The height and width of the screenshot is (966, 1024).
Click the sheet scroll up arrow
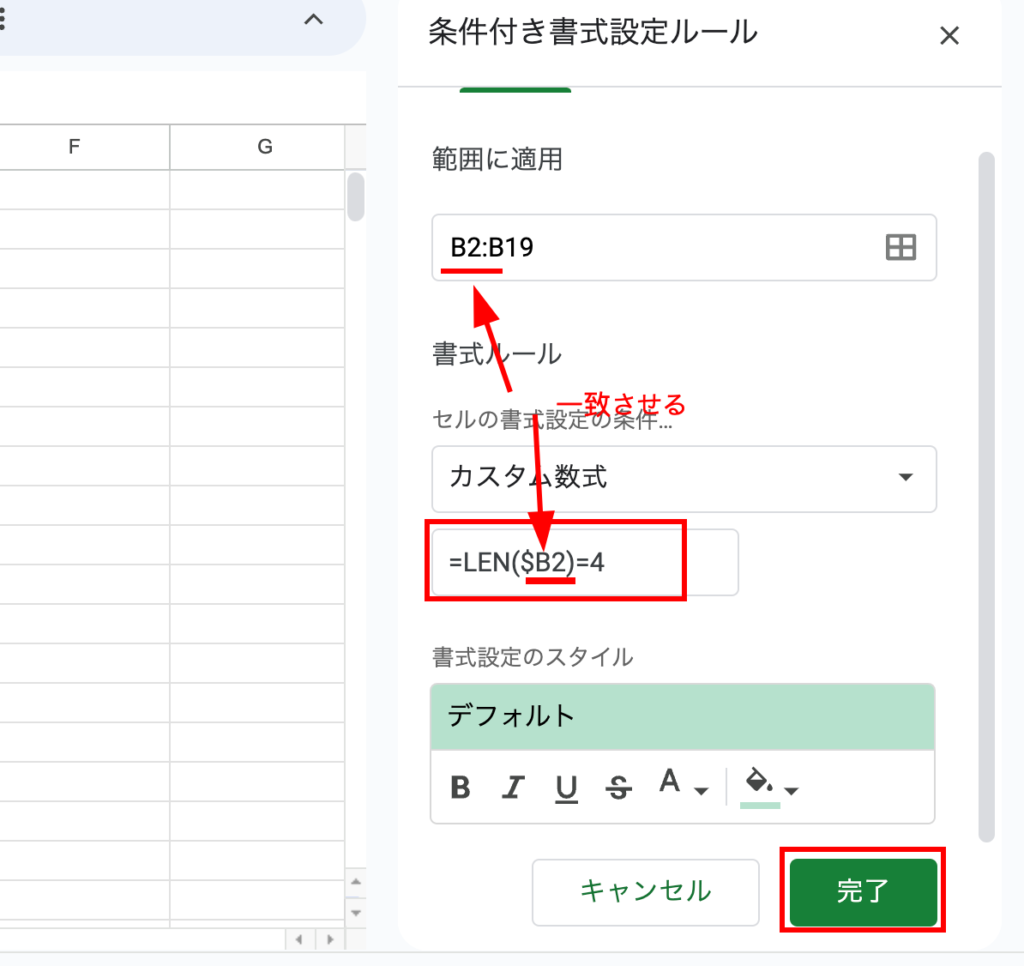(x=356, y=882)
